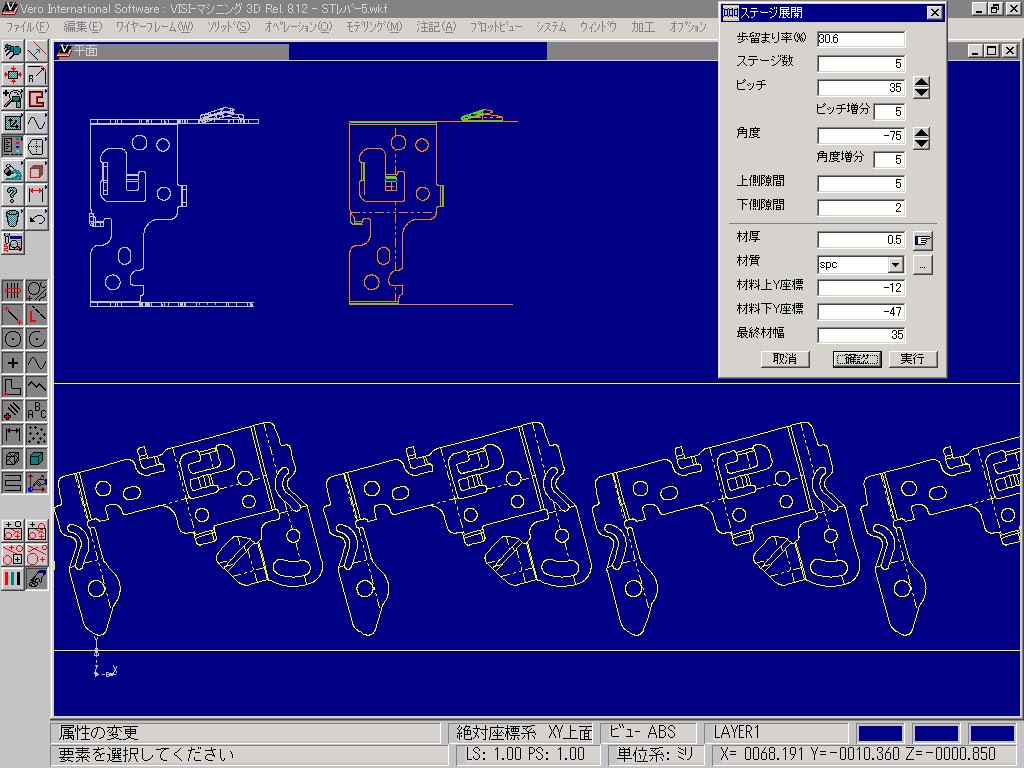Open the 材質 spc dropdown

[896, 264]
